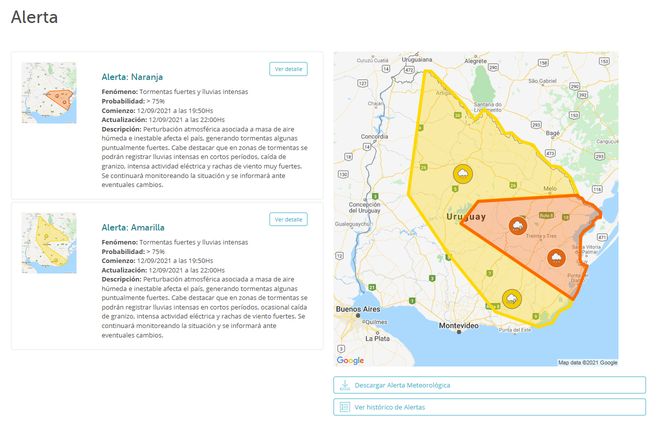The height and width of the screenshot is (425, 658).
Task: Open Ver detalle for Alerta Naranja
Action: click(288, 69)
